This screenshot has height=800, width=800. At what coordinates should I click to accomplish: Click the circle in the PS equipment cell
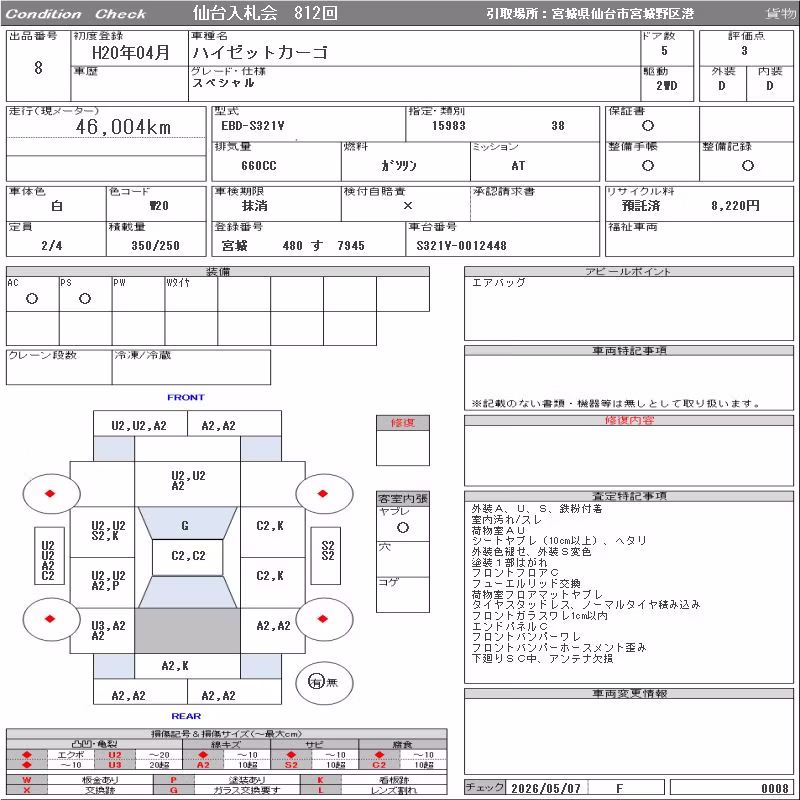[85, 298]
